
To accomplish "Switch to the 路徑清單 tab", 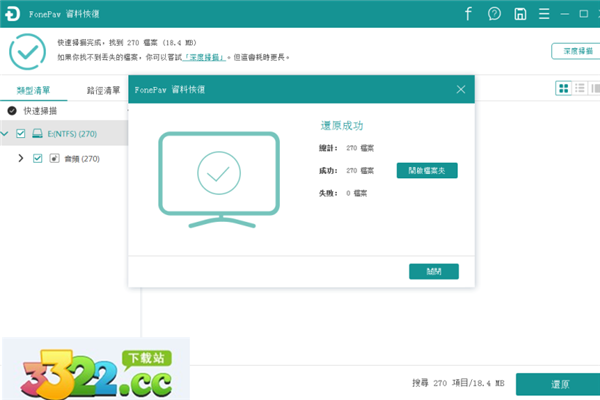I will tap(102, 90).
